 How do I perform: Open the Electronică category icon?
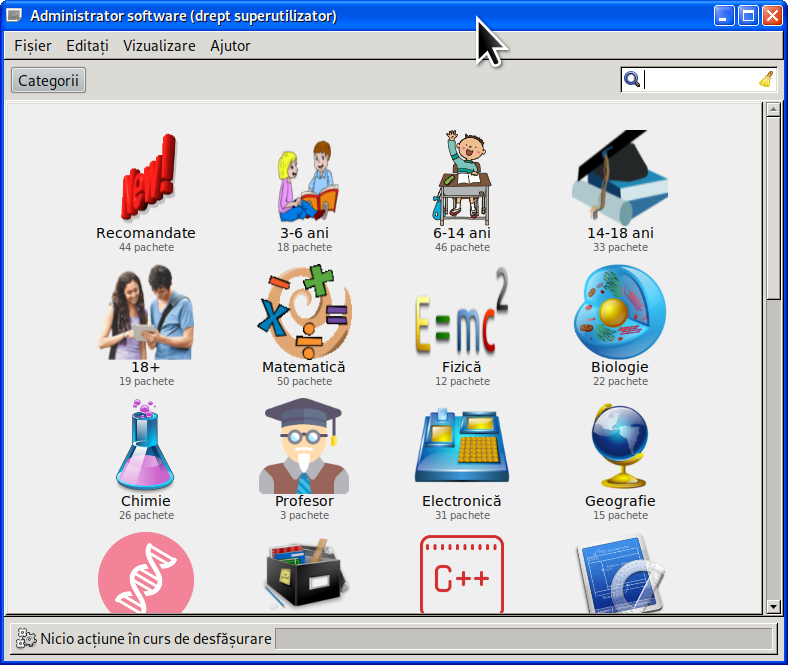coord(462,445)
